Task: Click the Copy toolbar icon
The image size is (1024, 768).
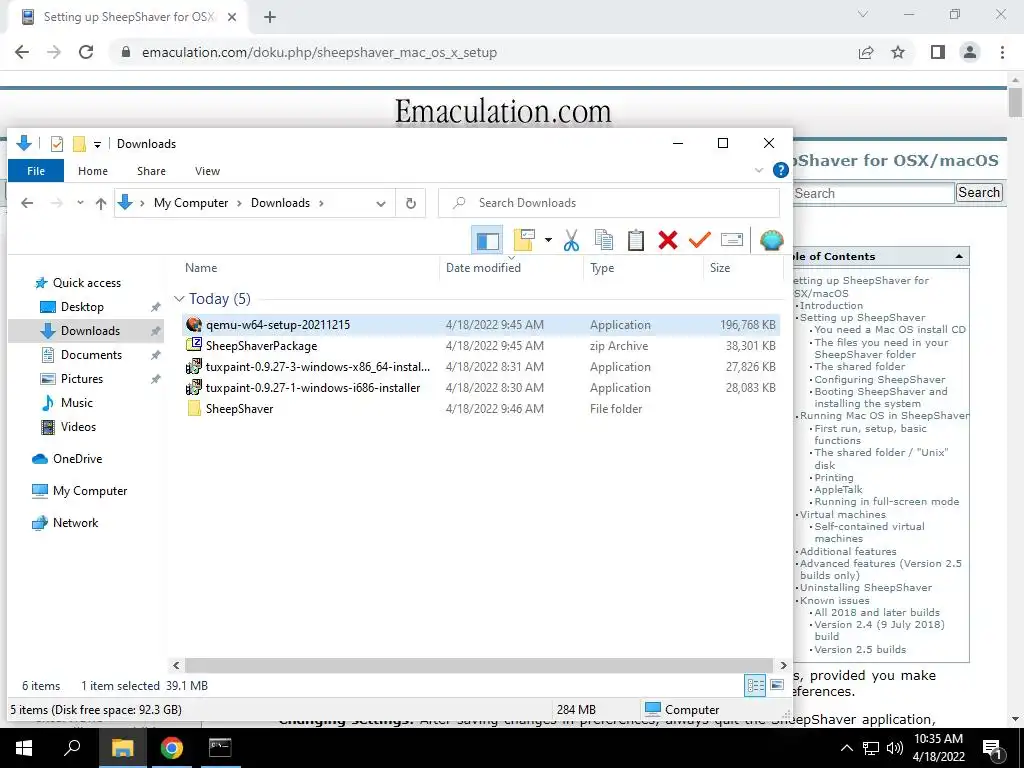Action: pos(604,240)
